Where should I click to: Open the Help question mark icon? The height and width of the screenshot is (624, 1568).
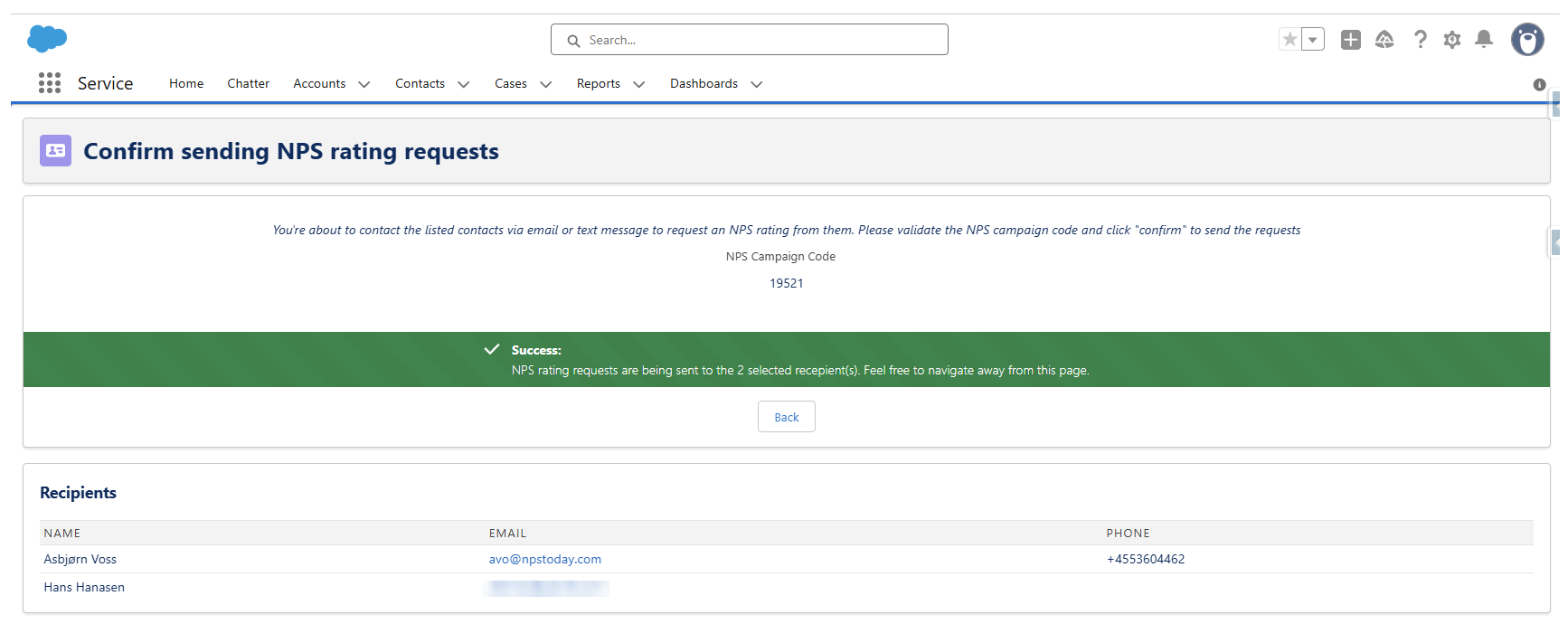pos(1420,40)
